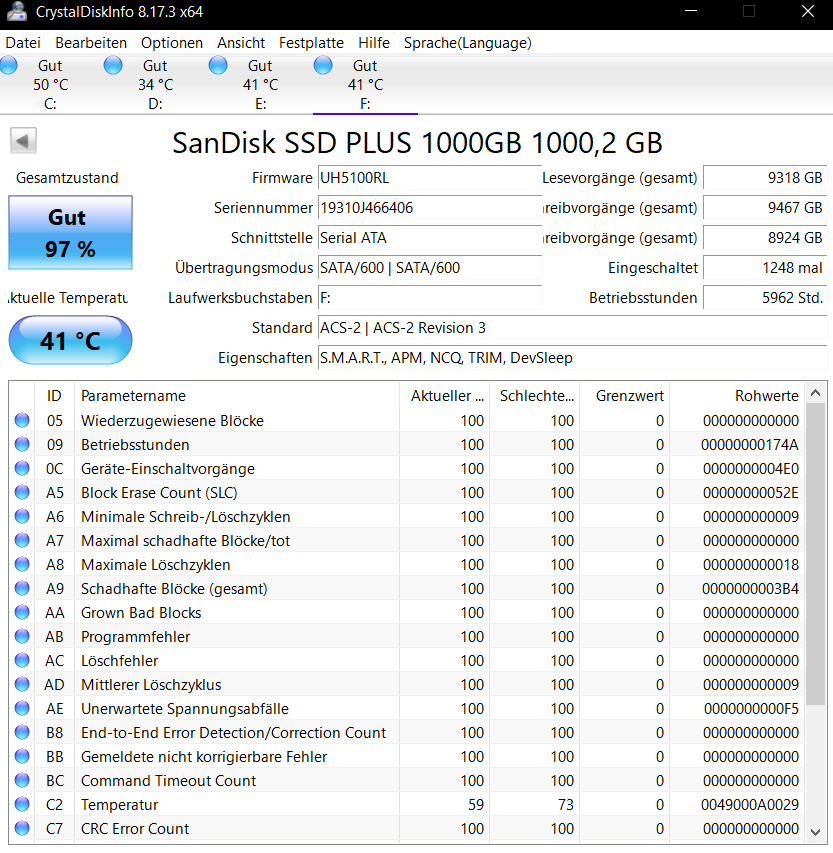The width and height of the screenshot is (833, 853).
Task: Click status orb for CRC Error Count
Action: [x=22, y=828]
